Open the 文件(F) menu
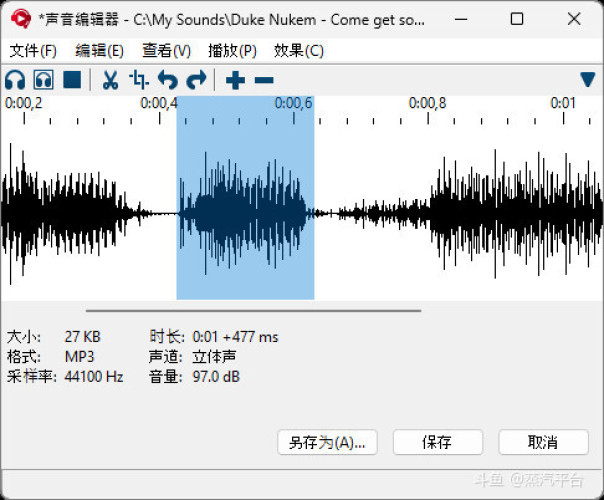Image resolution: width=604 pixels, height=500 pixels. (x=33, y=51)
